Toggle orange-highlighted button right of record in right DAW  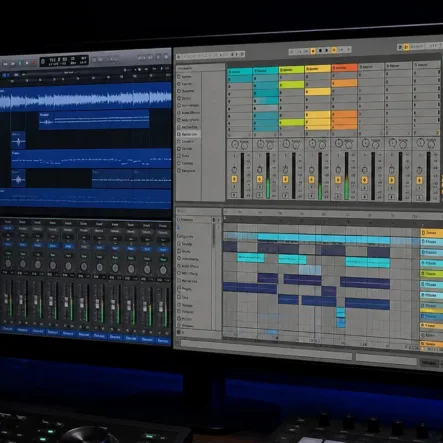click(x=334, y=50)
